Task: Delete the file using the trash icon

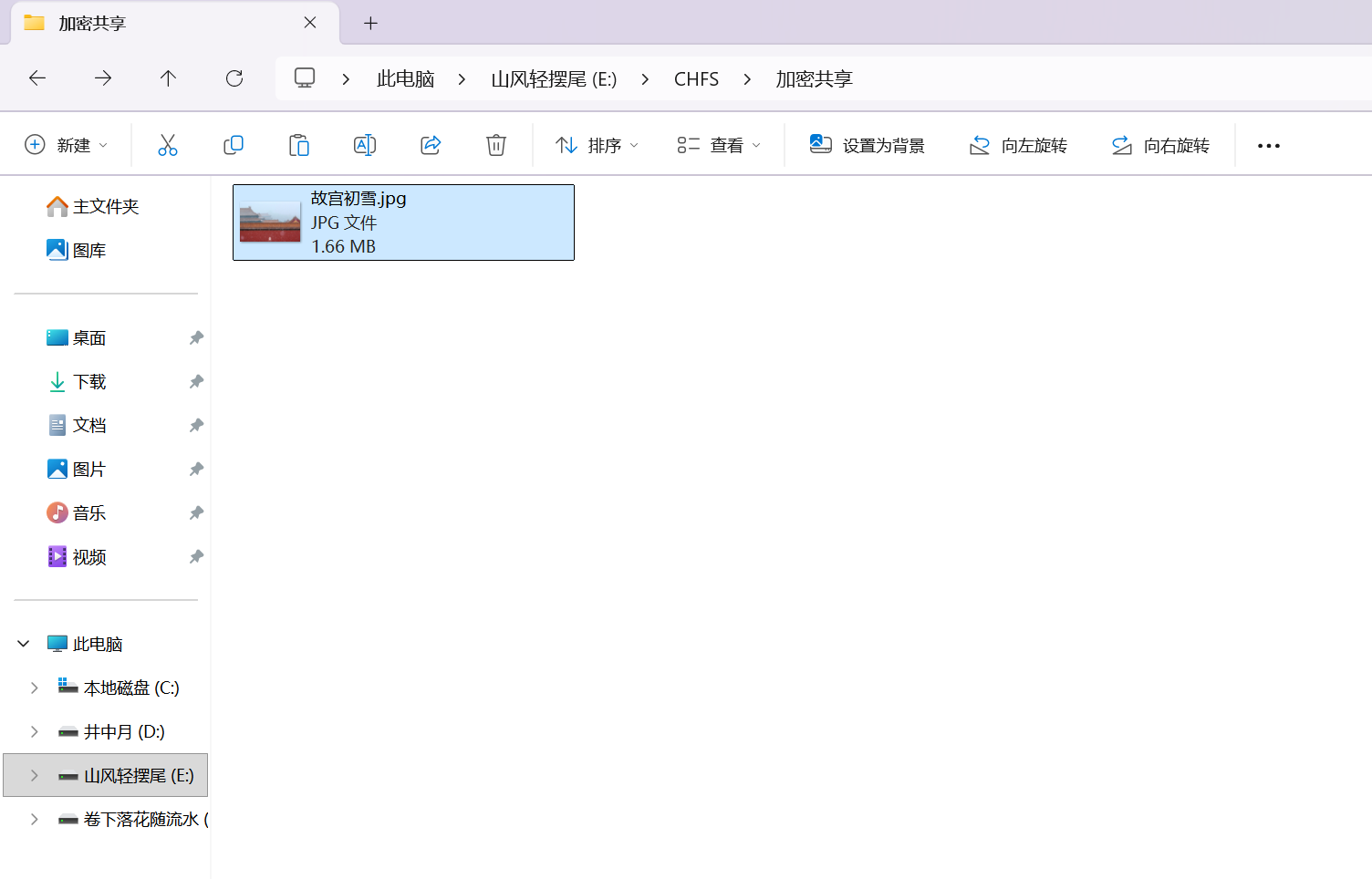Action: (495, 144)
